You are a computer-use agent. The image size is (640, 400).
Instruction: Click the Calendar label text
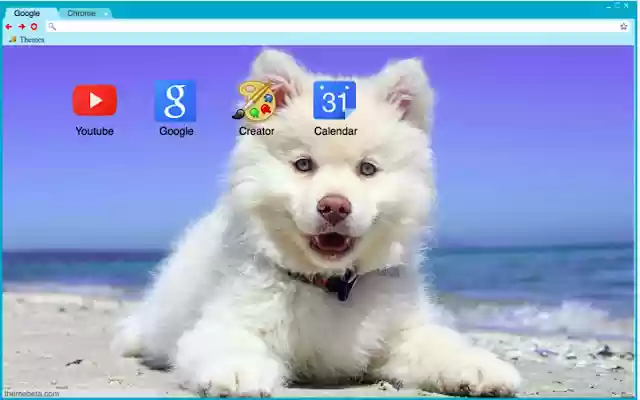pyautogui.click(x=336, y=131)
